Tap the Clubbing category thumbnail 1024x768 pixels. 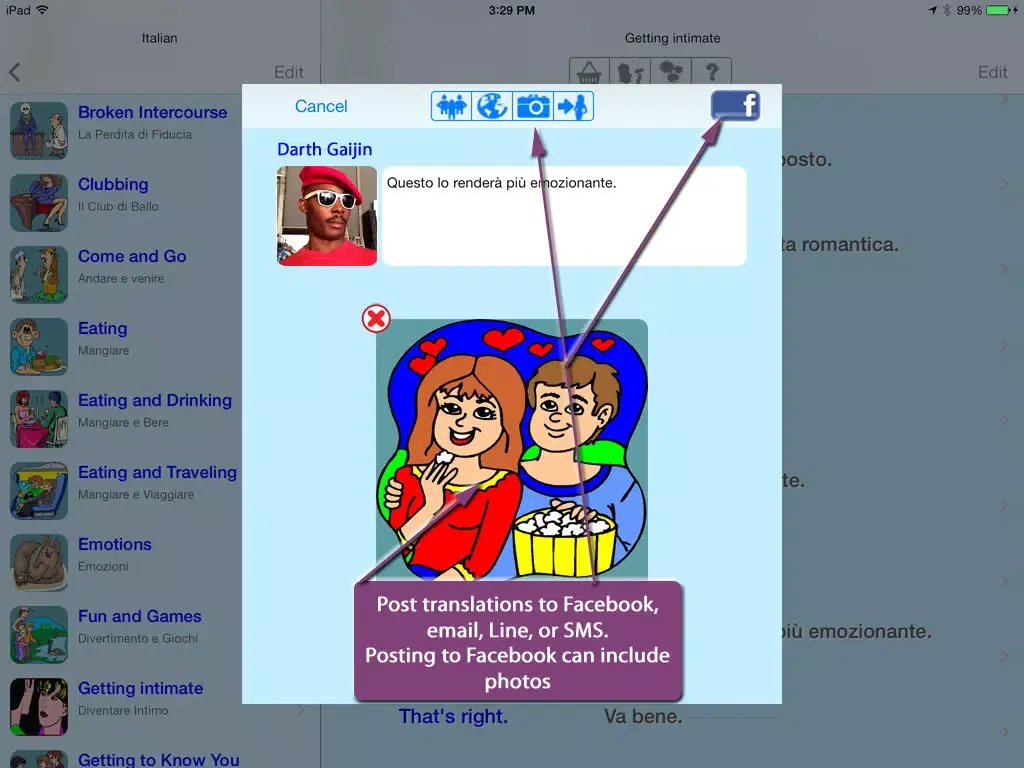(x=39, y=202)
